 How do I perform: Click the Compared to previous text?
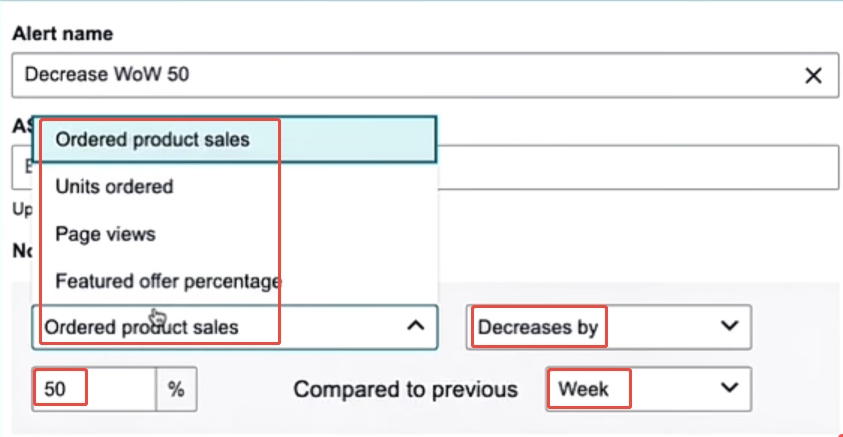405,389
